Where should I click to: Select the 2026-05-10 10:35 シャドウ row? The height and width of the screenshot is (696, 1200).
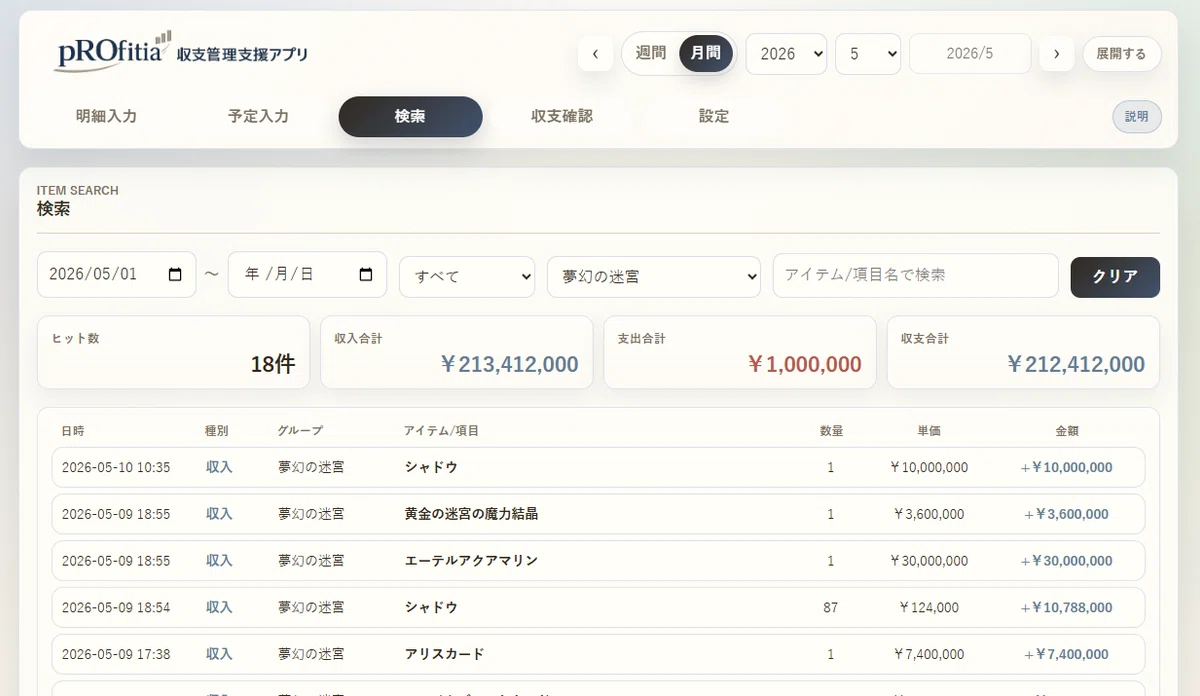[598, 467]
